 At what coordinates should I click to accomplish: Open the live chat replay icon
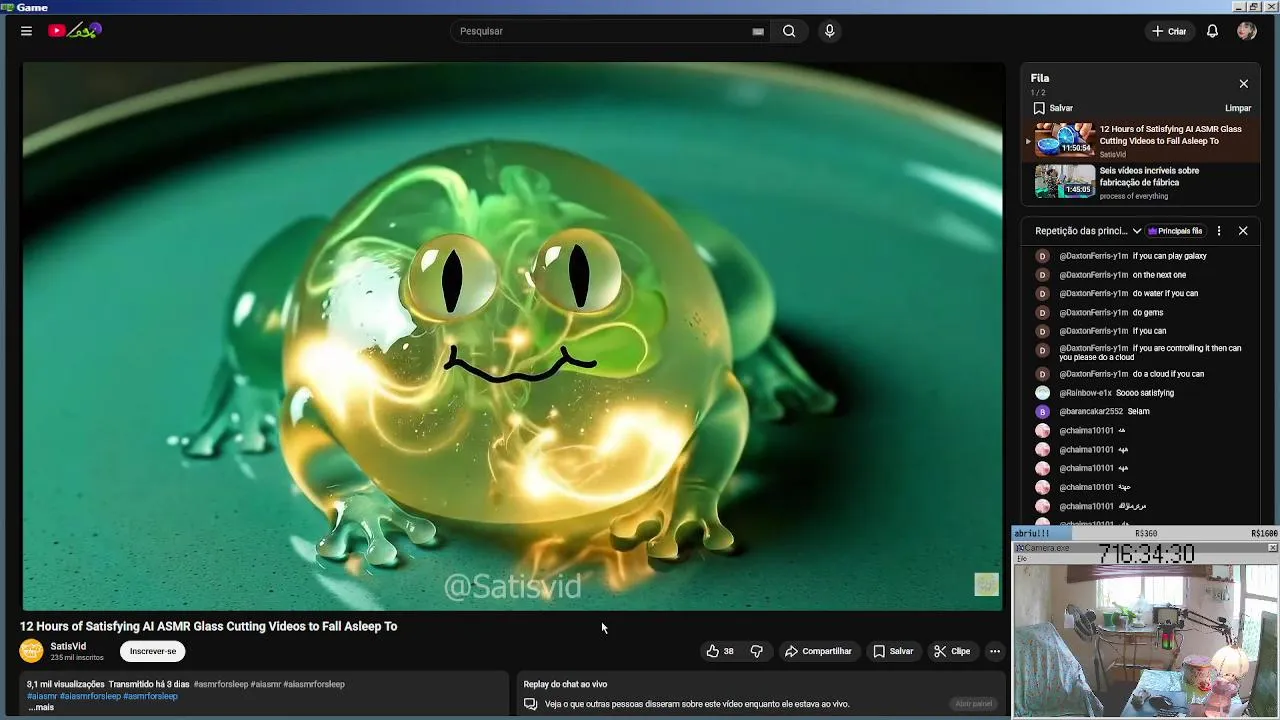[x=530, y=704]
